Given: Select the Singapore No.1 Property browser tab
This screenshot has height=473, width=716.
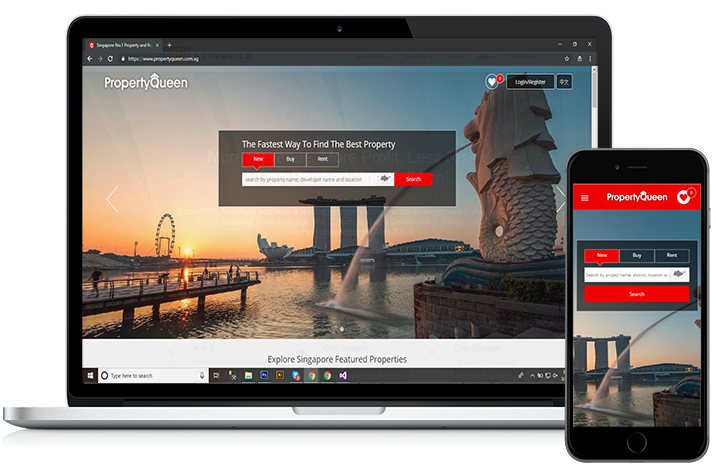Looking at the screenshot, I should click(x=123, y=45).
